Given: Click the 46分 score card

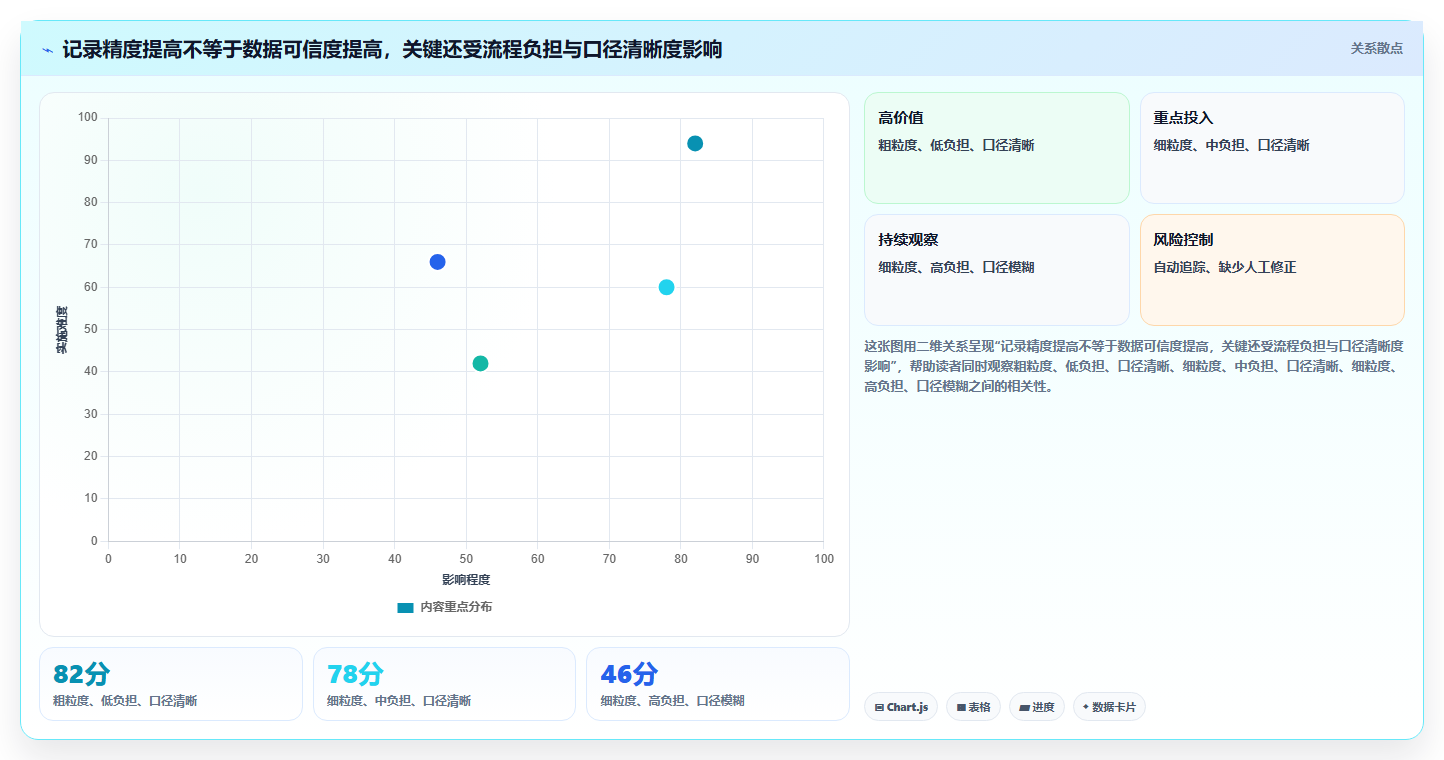Looking at the screenshot, I should pos(718,684).
